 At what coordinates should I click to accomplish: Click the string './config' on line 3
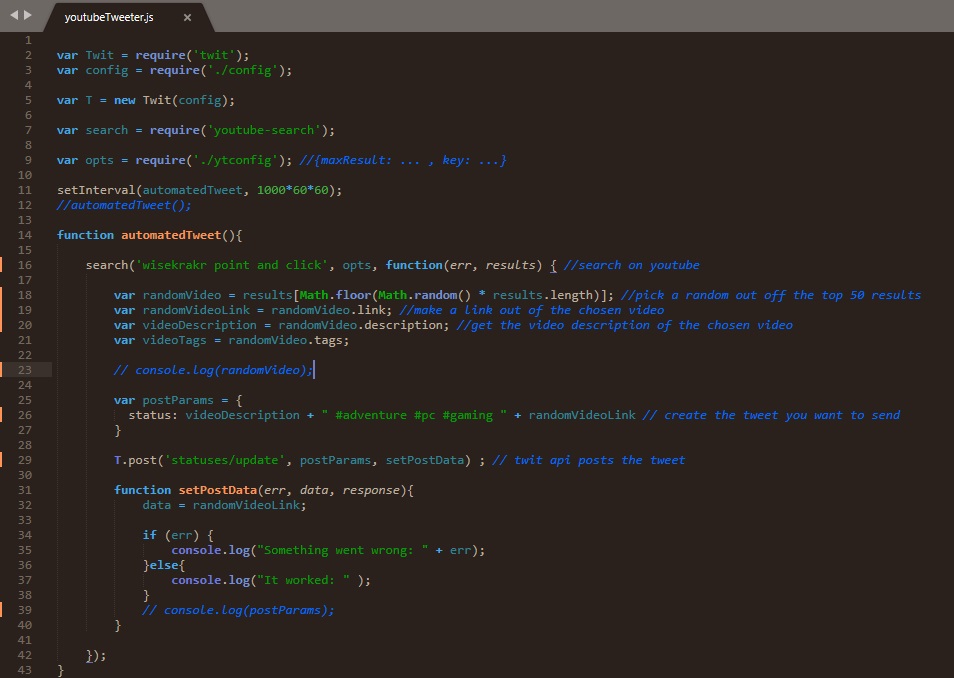[243, 70]
